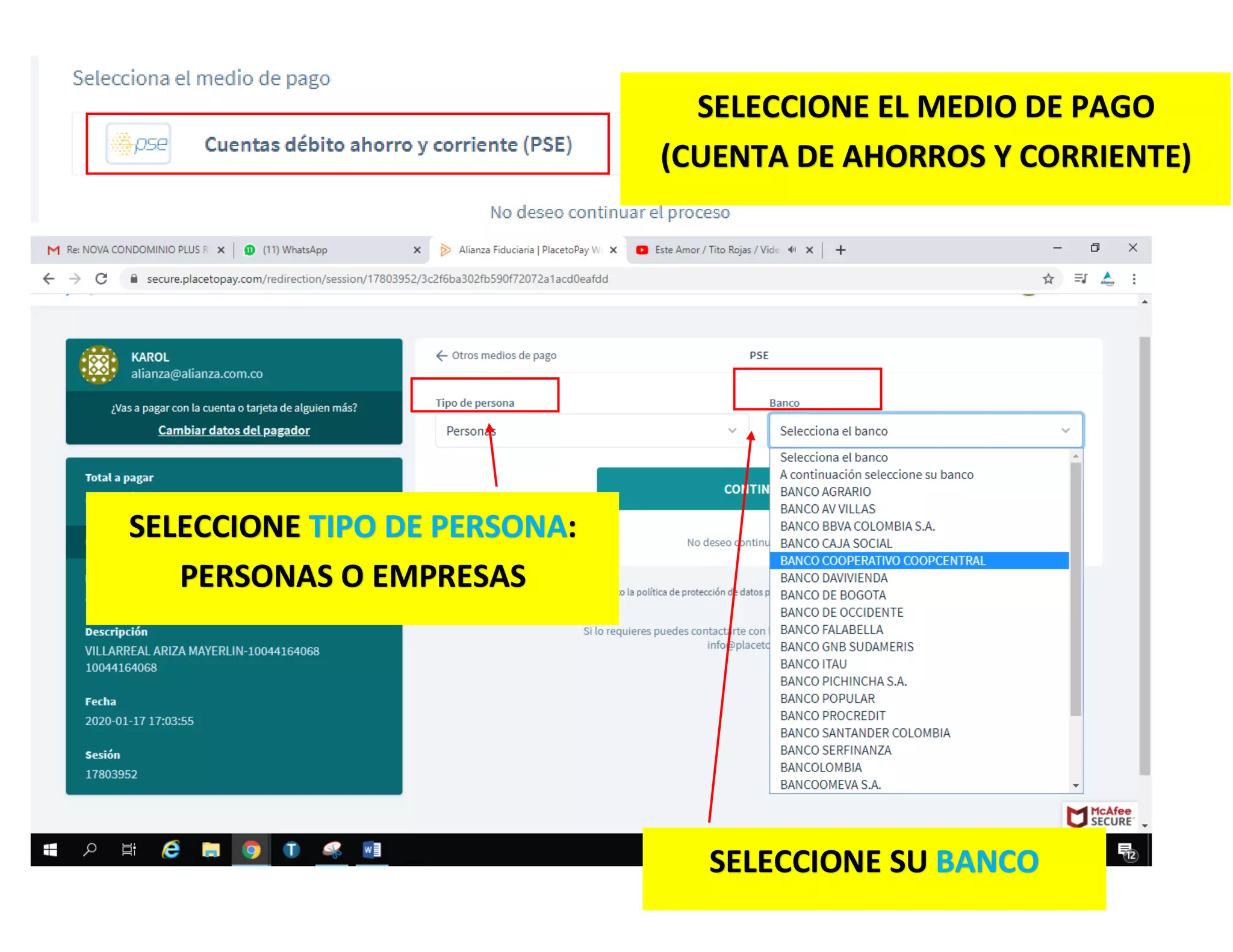Click No deseo continuar el proceso
This screenshot has height=952, width=1233.
[x=609, y=212]
